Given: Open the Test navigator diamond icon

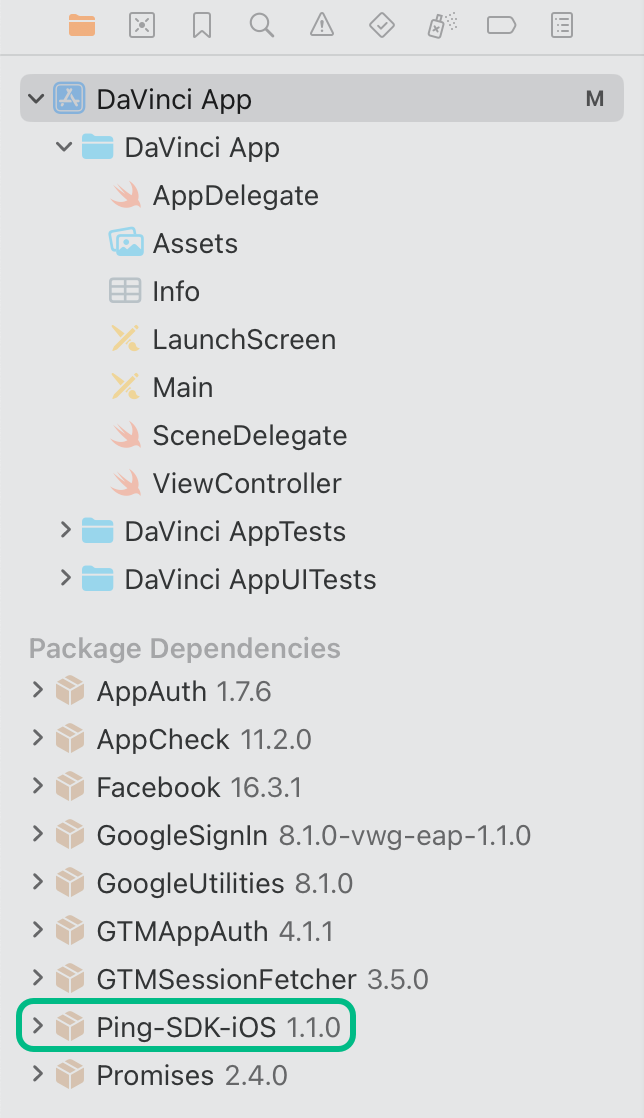Looking at the screenshot, I should pyautogui.click(x=381, y=26).
